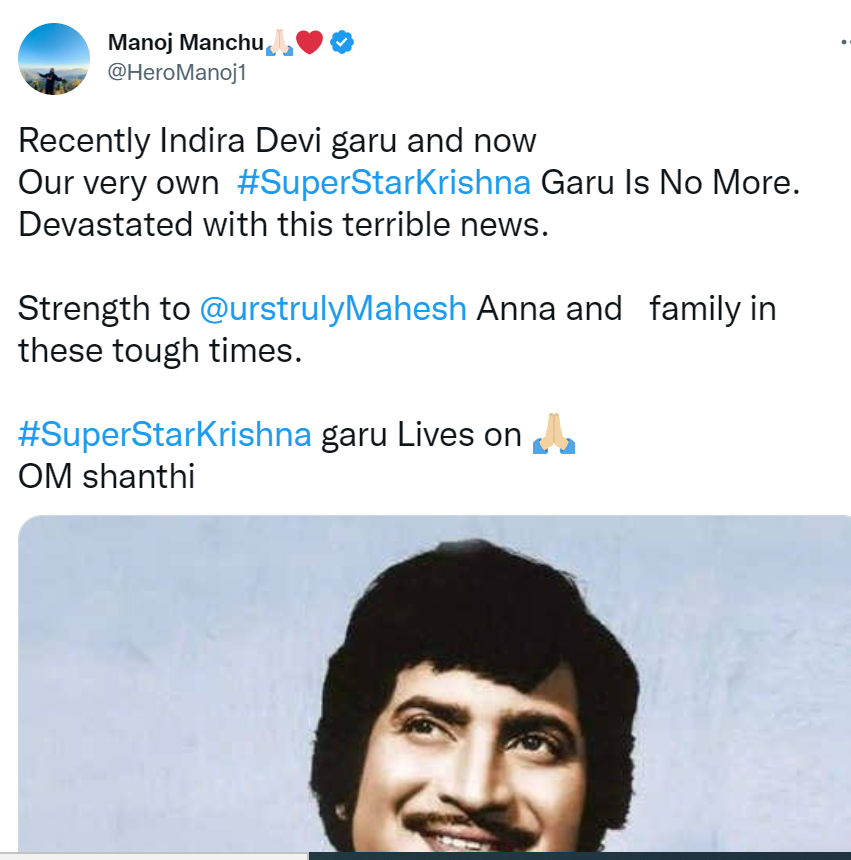Click the 'garu Lives on' text
The width and height of the screenshot is (851, 860).
pos(421,435)
